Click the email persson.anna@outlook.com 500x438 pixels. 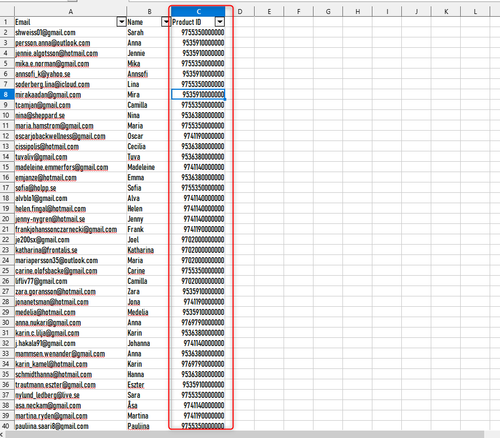coord(53,43)
